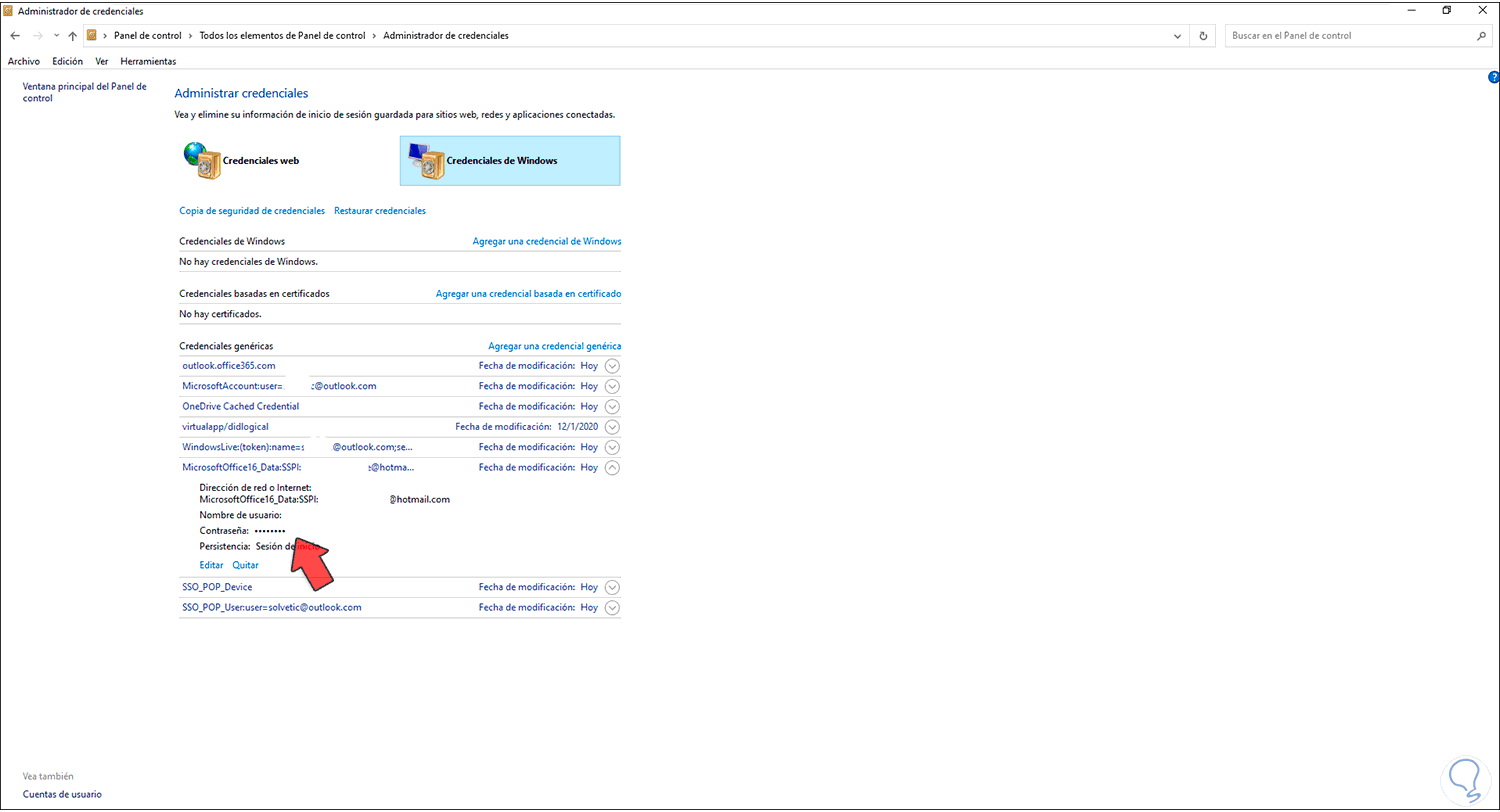Image resolution: width=1500 pixels, height=812 pixels.
Task: Expand the MicrosoftAccount:user credential chevron
Action: coord(613,386)
